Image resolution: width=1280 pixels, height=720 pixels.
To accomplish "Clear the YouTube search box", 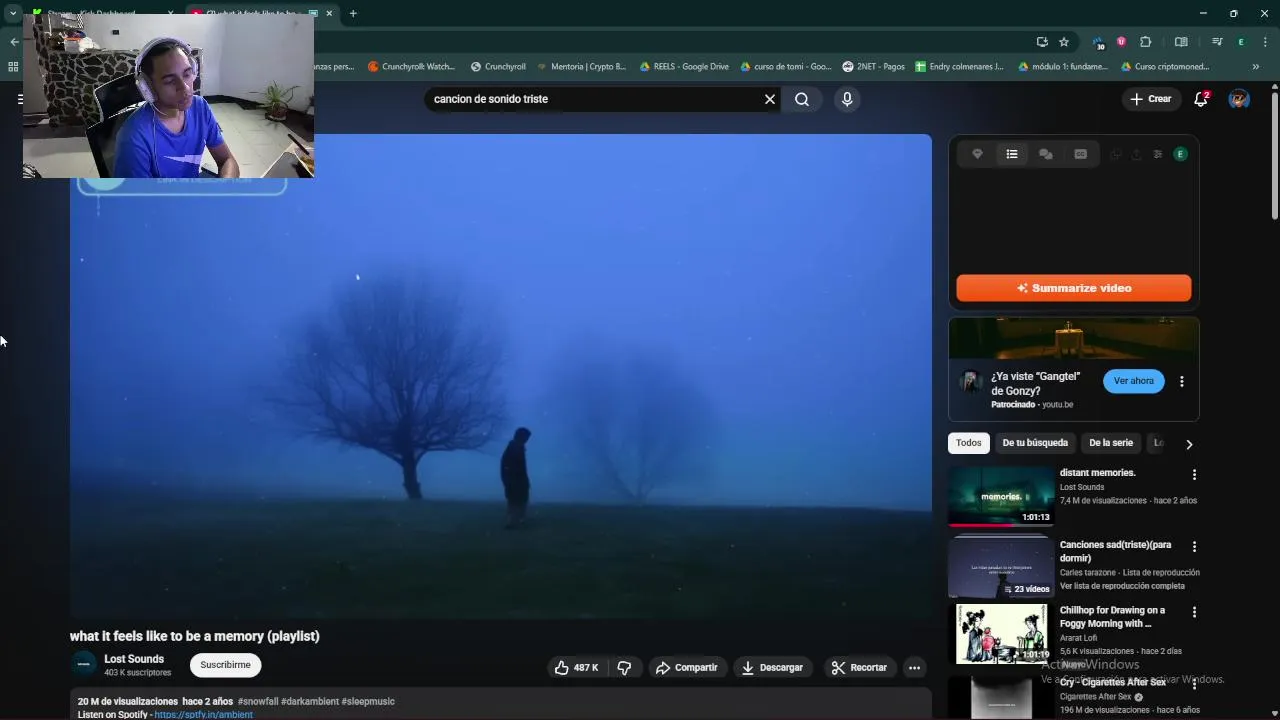I will [x=770, y=99].
